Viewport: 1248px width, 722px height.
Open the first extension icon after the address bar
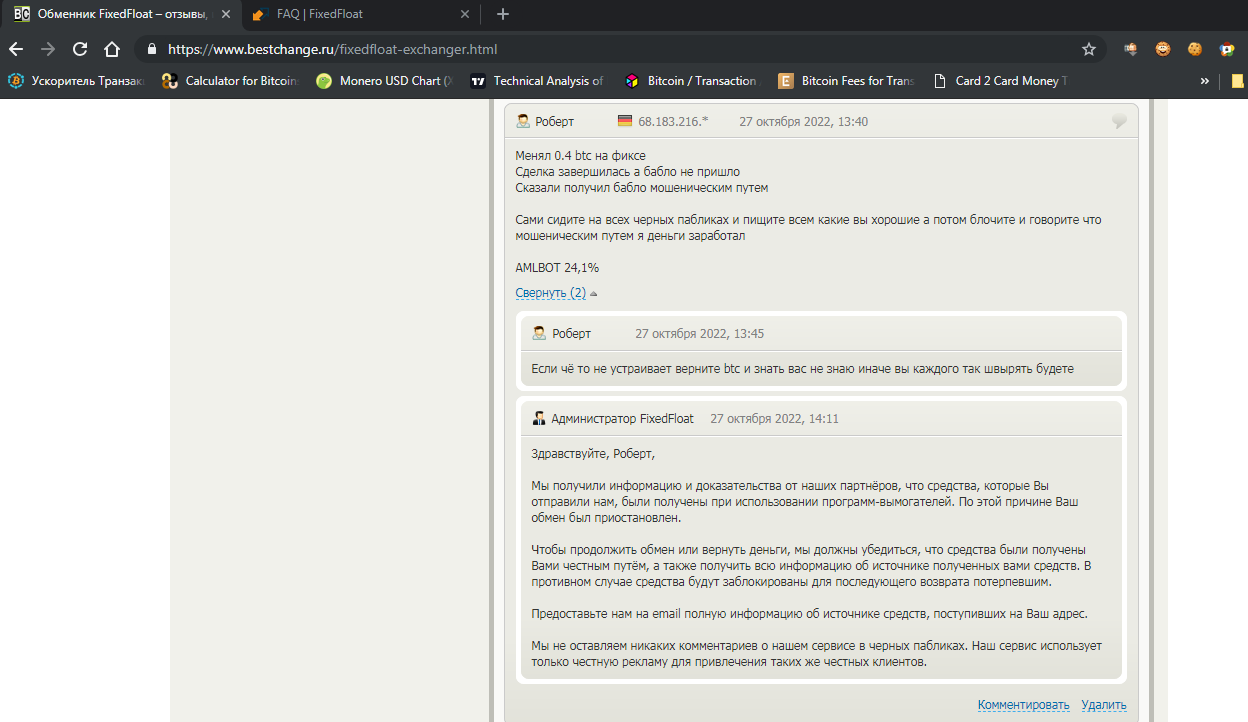[x=1131, y=49]
